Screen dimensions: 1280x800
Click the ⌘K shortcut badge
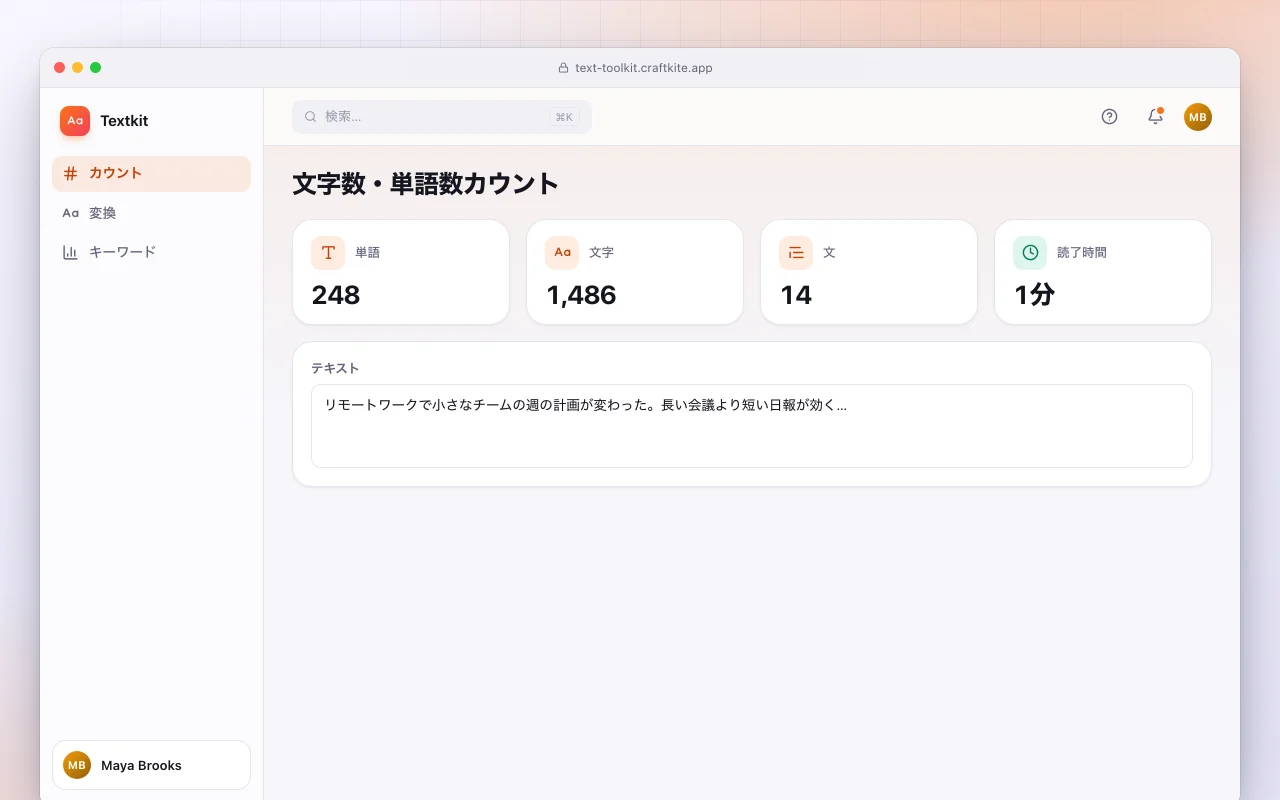(564, 117)
